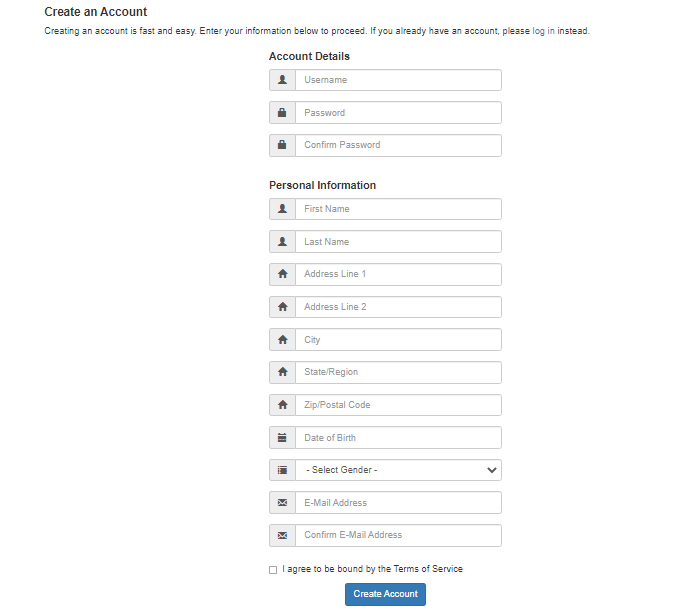This screenshot has width=693, height=613.
Task: Click the envelope icon beside E-Mail Address
Action: [x=282, y=503]
